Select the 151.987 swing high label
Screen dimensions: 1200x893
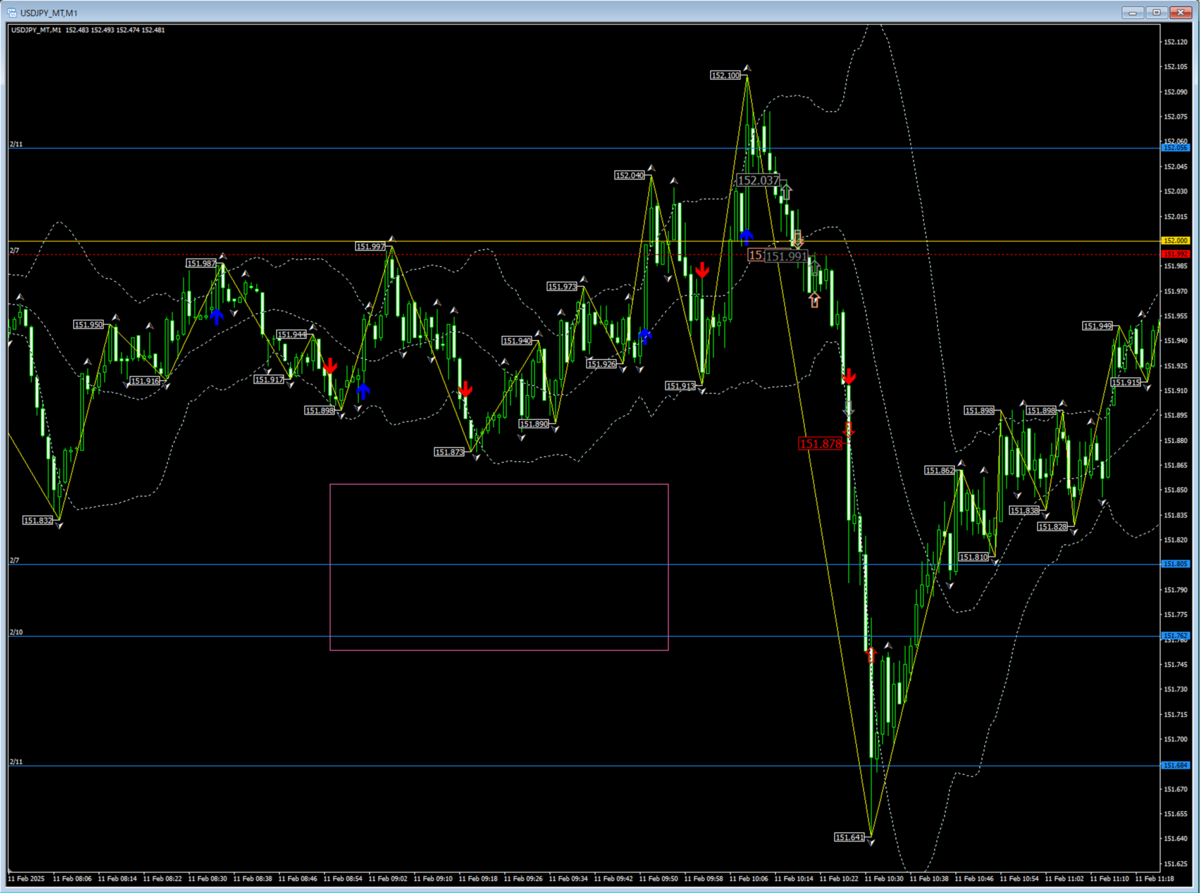(201, 263)
